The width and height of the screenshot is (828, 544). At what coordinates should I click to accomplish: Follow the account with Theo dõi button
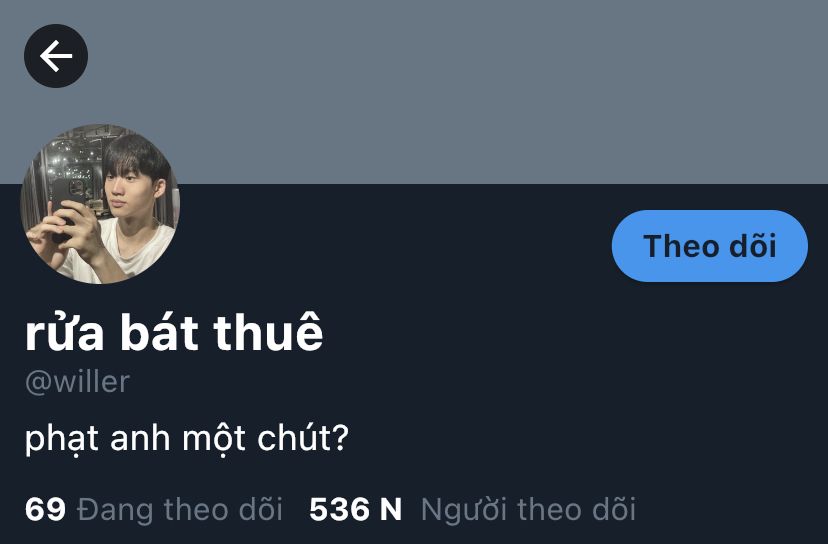710,246
